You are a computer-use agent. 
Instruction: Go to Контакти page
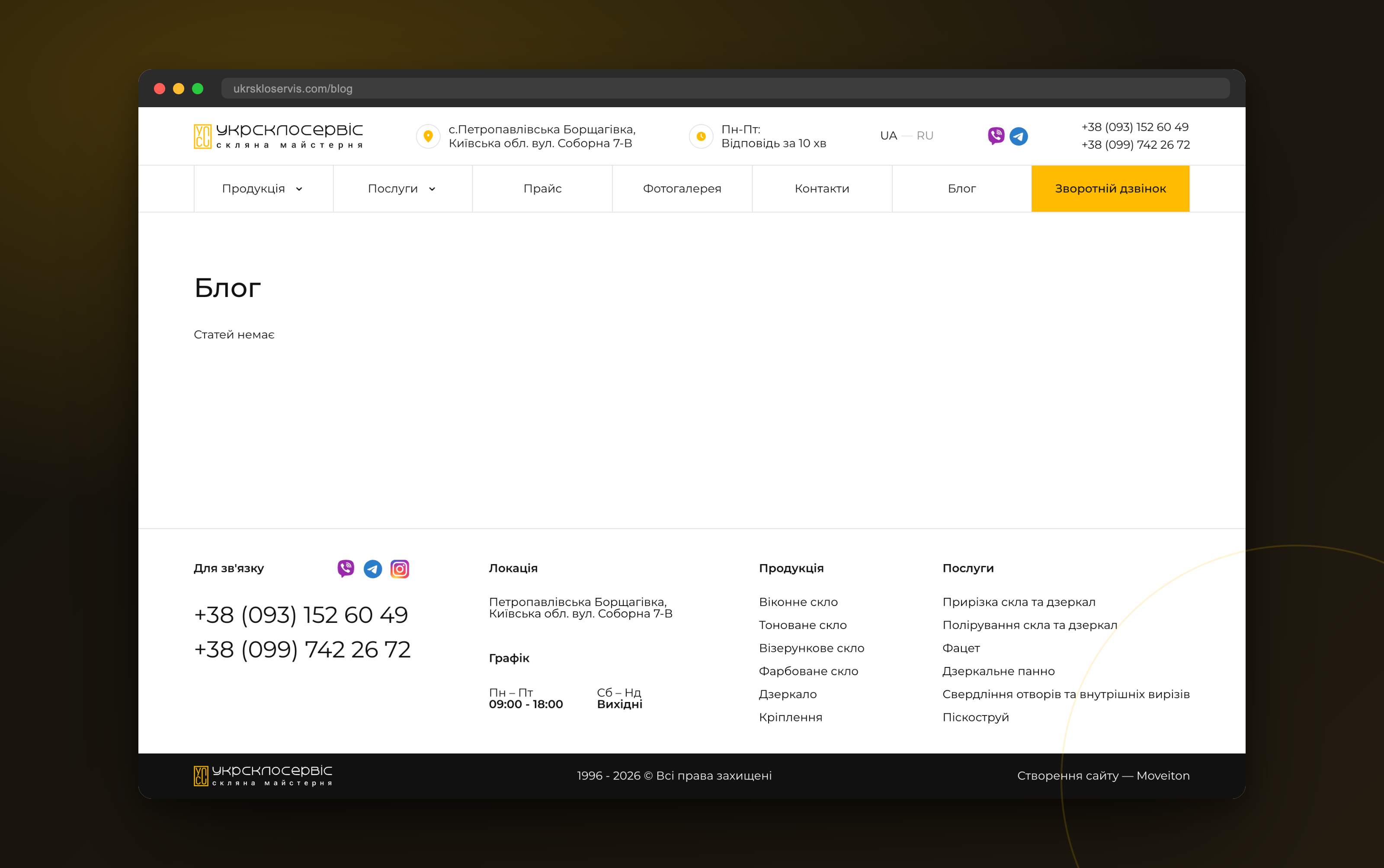(822, 189)
